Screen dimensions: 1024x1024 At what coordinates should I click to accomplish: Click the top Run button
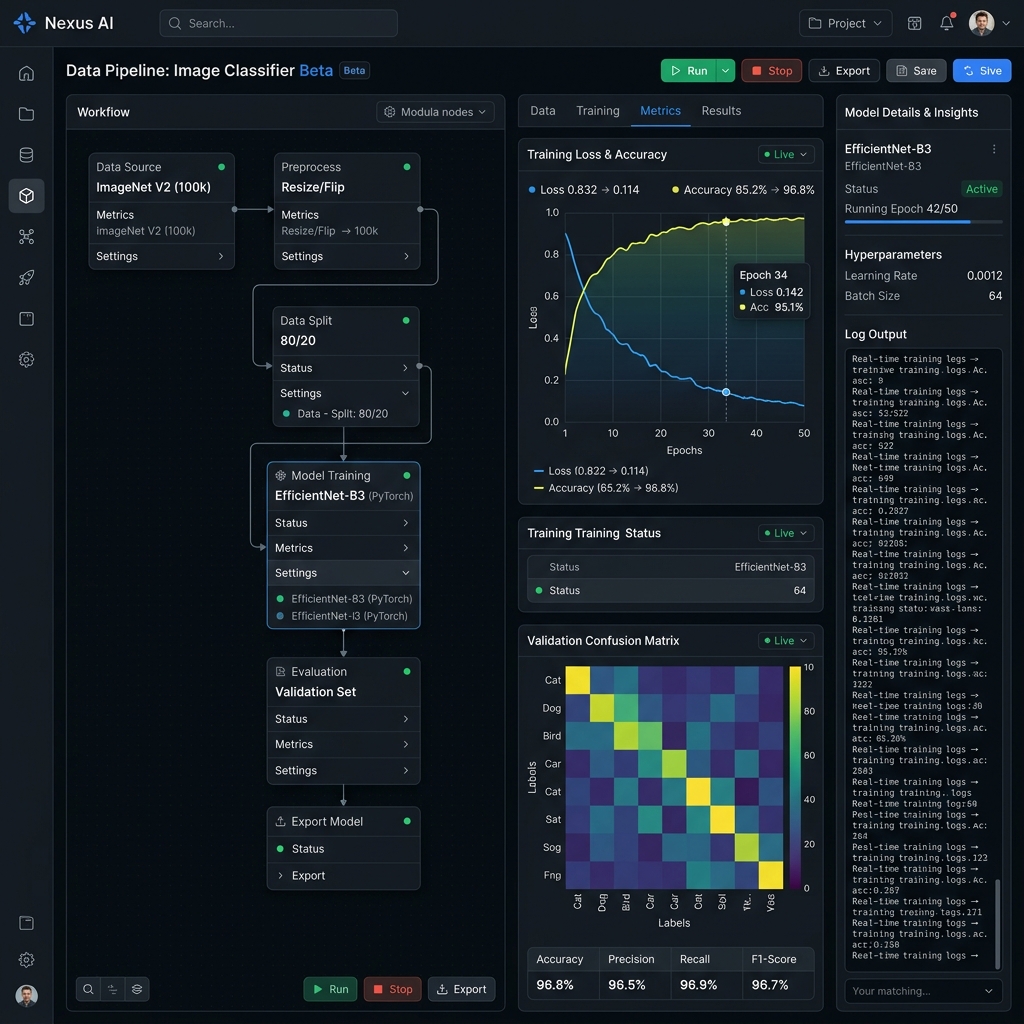click(689, 71)
